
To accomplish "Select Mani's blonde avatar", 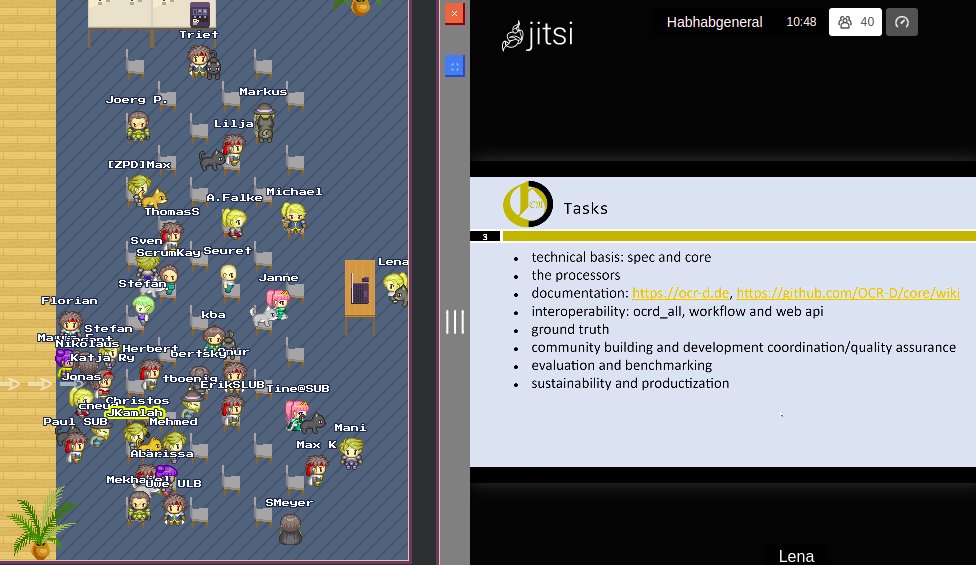I will (352, 452).
